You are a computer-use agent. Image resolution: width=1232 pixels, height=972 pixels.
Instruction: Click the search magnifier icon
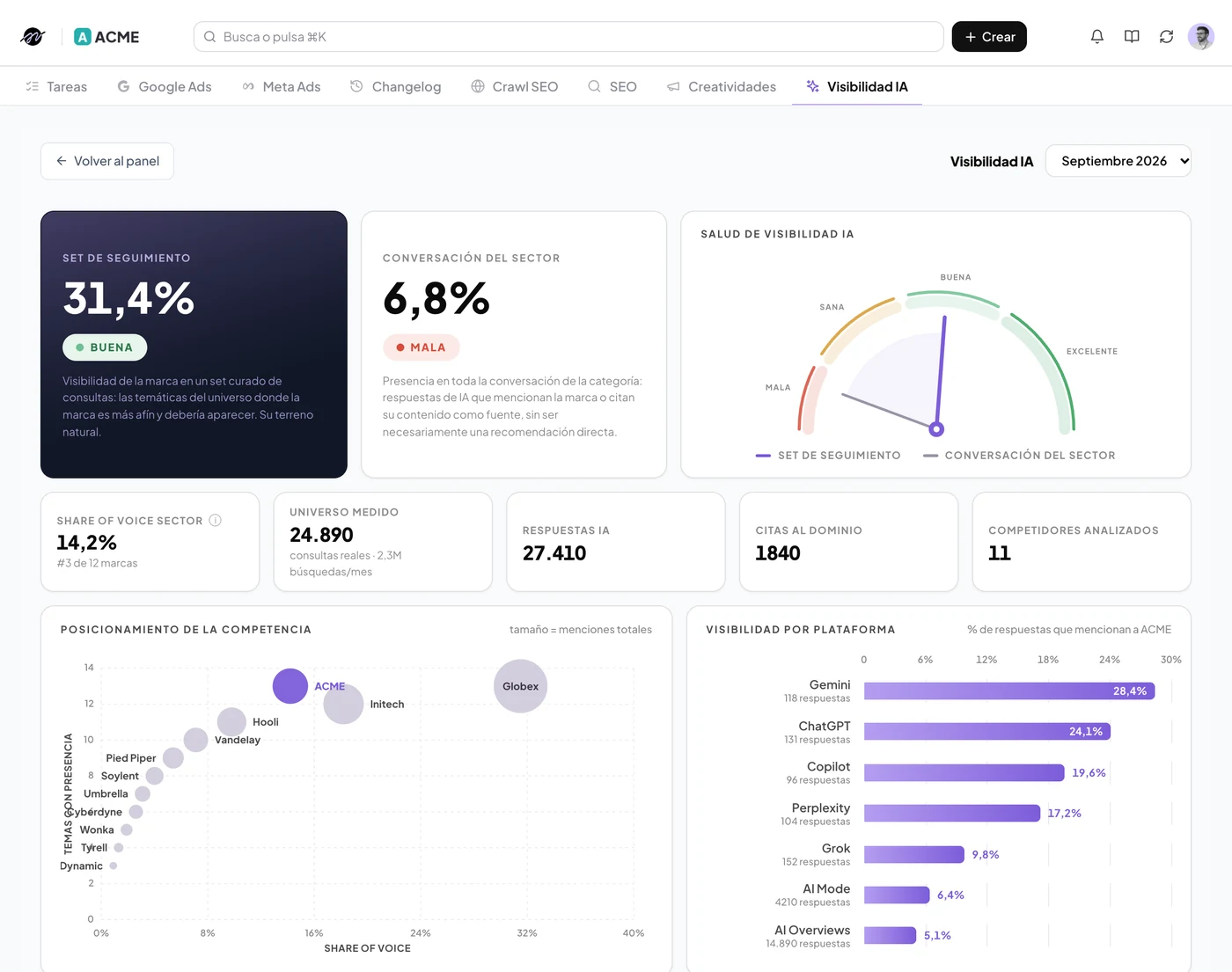209,37
